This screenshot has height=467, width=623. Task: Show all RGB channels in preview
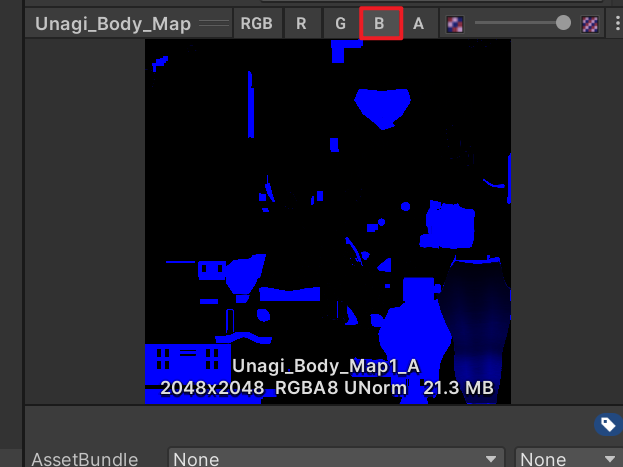pyautogui.click(x=257, y=23)
